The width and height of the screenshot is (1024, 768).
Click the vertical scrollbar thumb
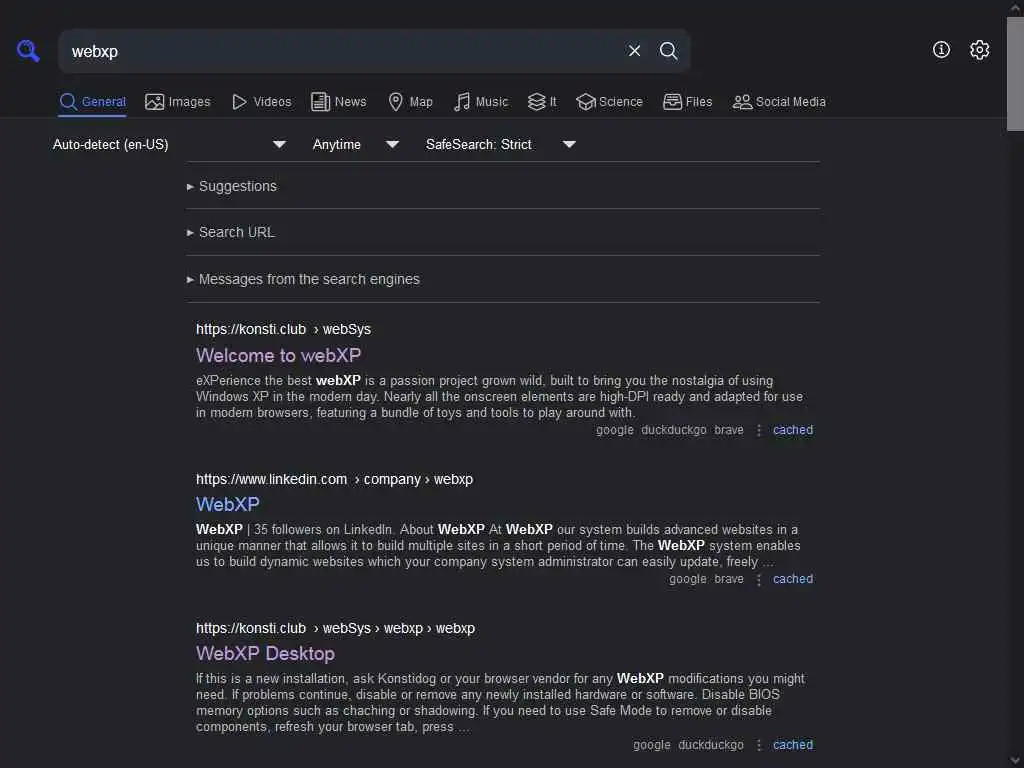(1015, 73)
